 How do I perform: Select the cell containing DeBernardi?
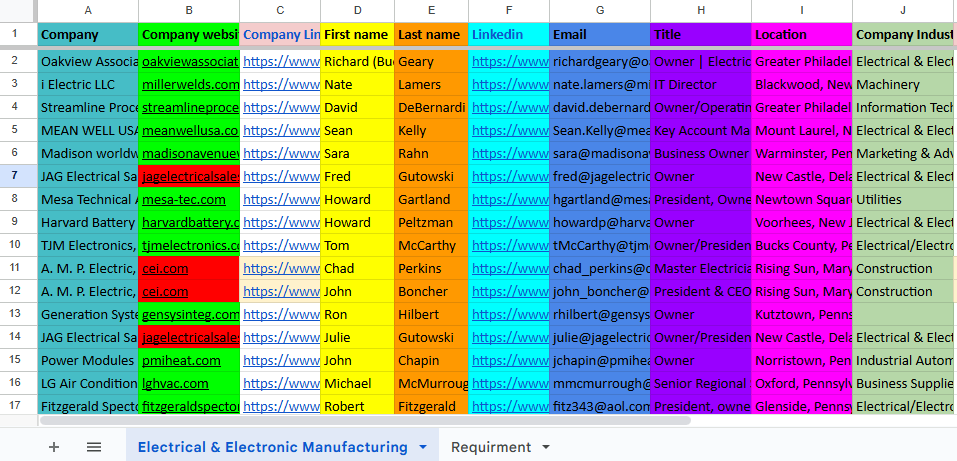[x=431, y=108]
